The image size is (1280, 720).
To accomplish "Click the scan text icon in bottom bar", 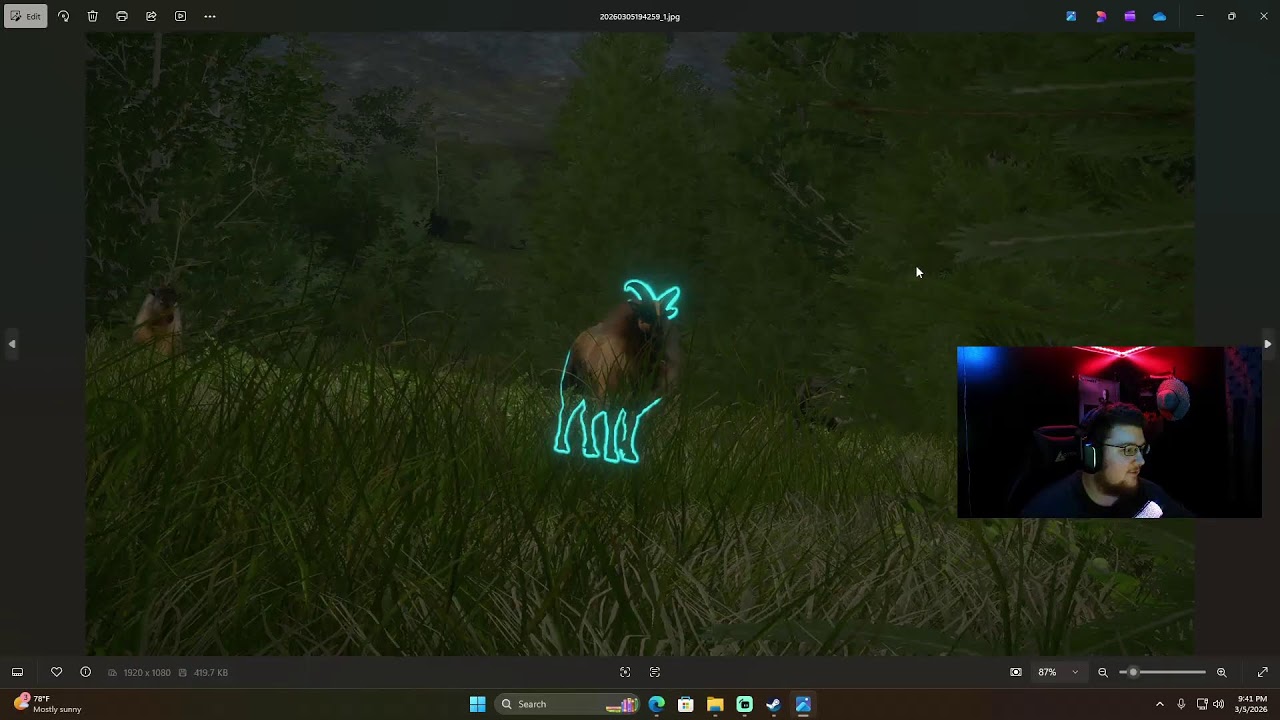I will (655, 672).
